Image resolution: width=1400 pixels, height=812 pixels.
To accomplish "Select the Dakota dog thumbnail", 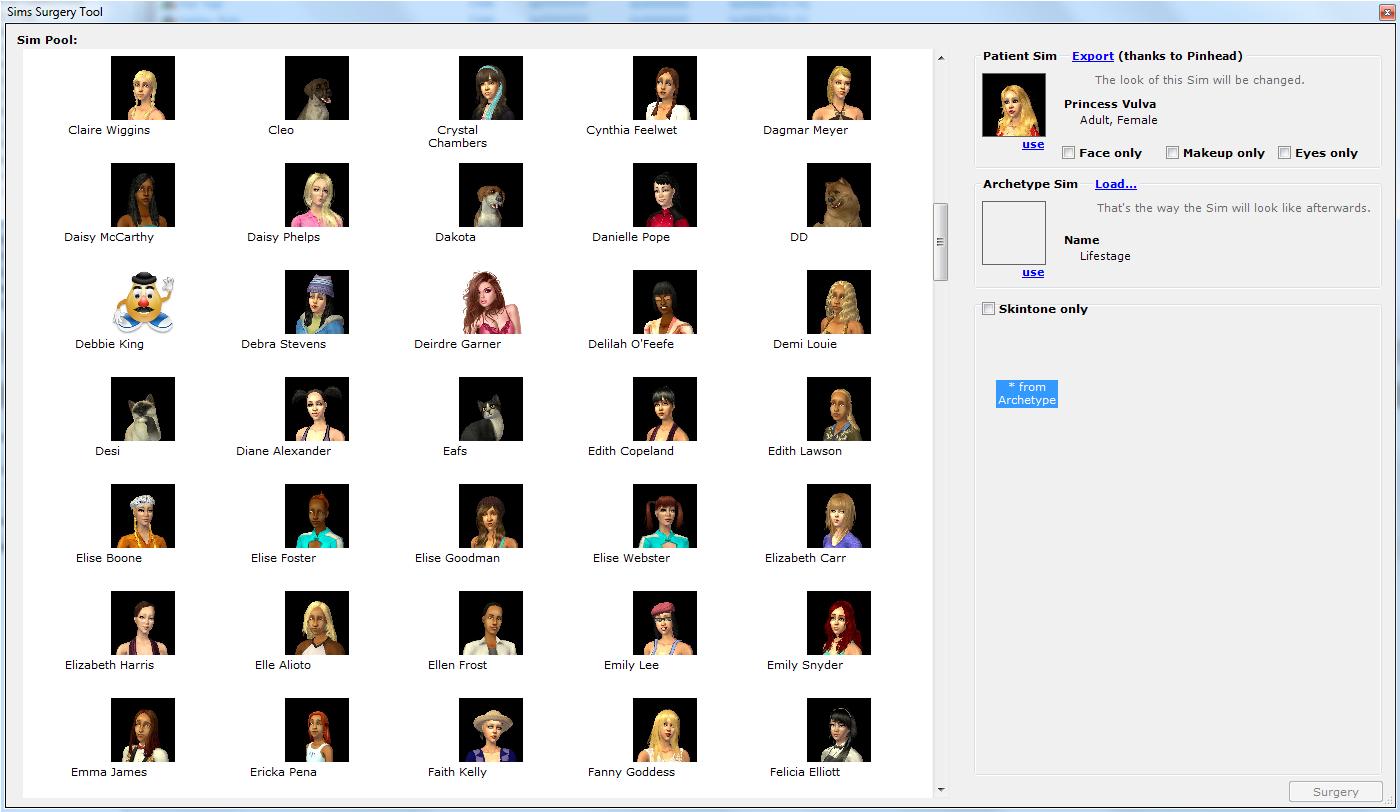I will click(x=490, y=194).
